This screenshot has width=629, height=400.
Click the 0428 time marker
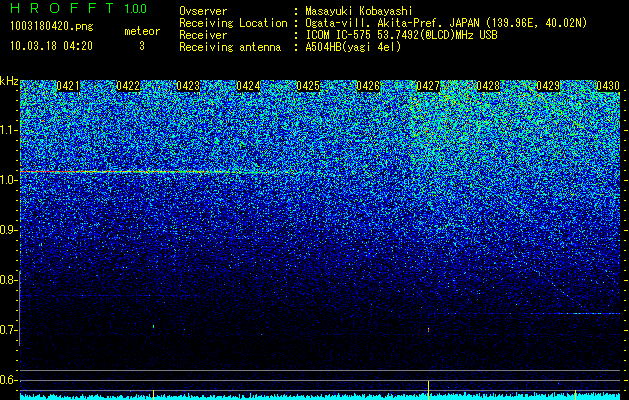488,86
